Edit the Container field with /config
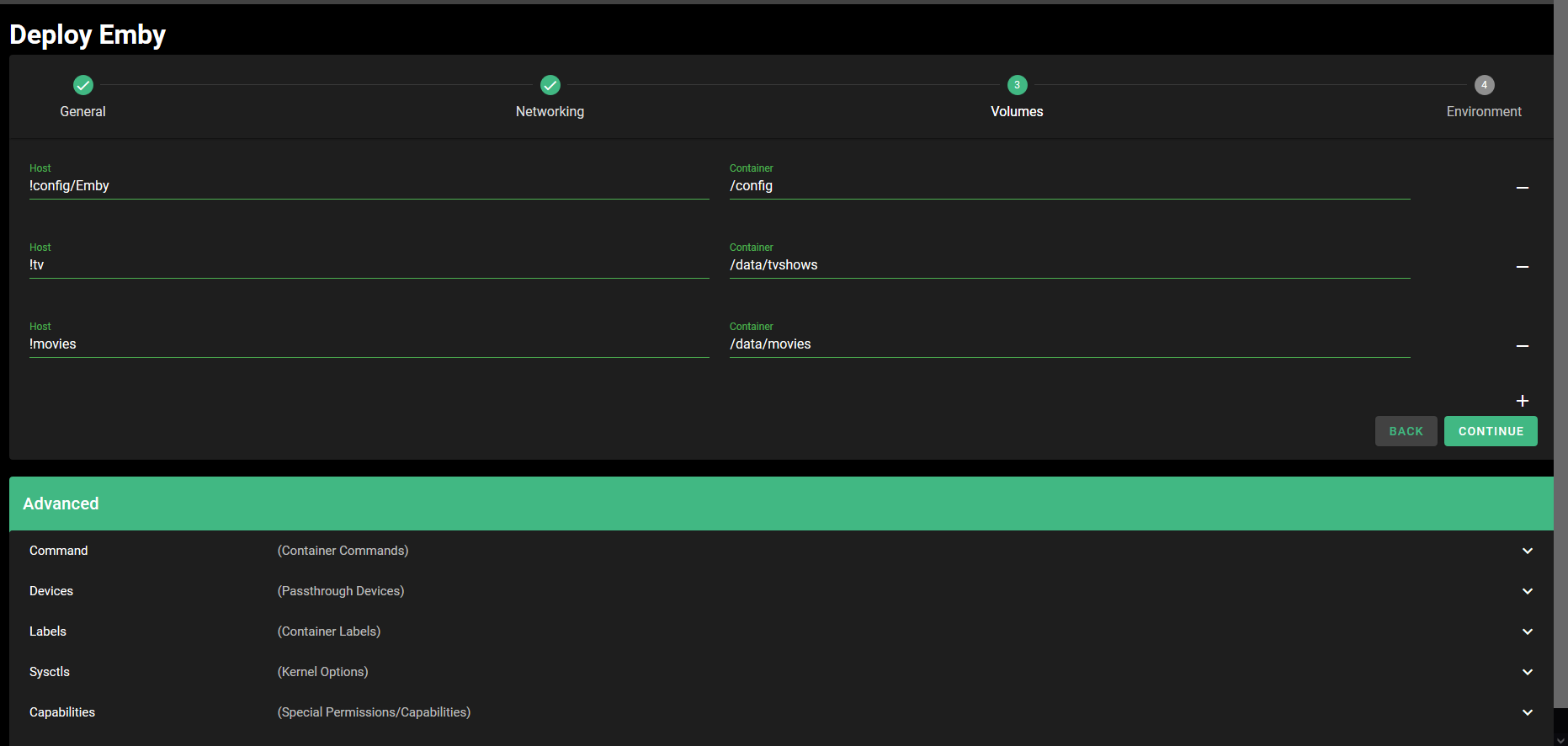 pyautogui.click(x=1070, y=186)
